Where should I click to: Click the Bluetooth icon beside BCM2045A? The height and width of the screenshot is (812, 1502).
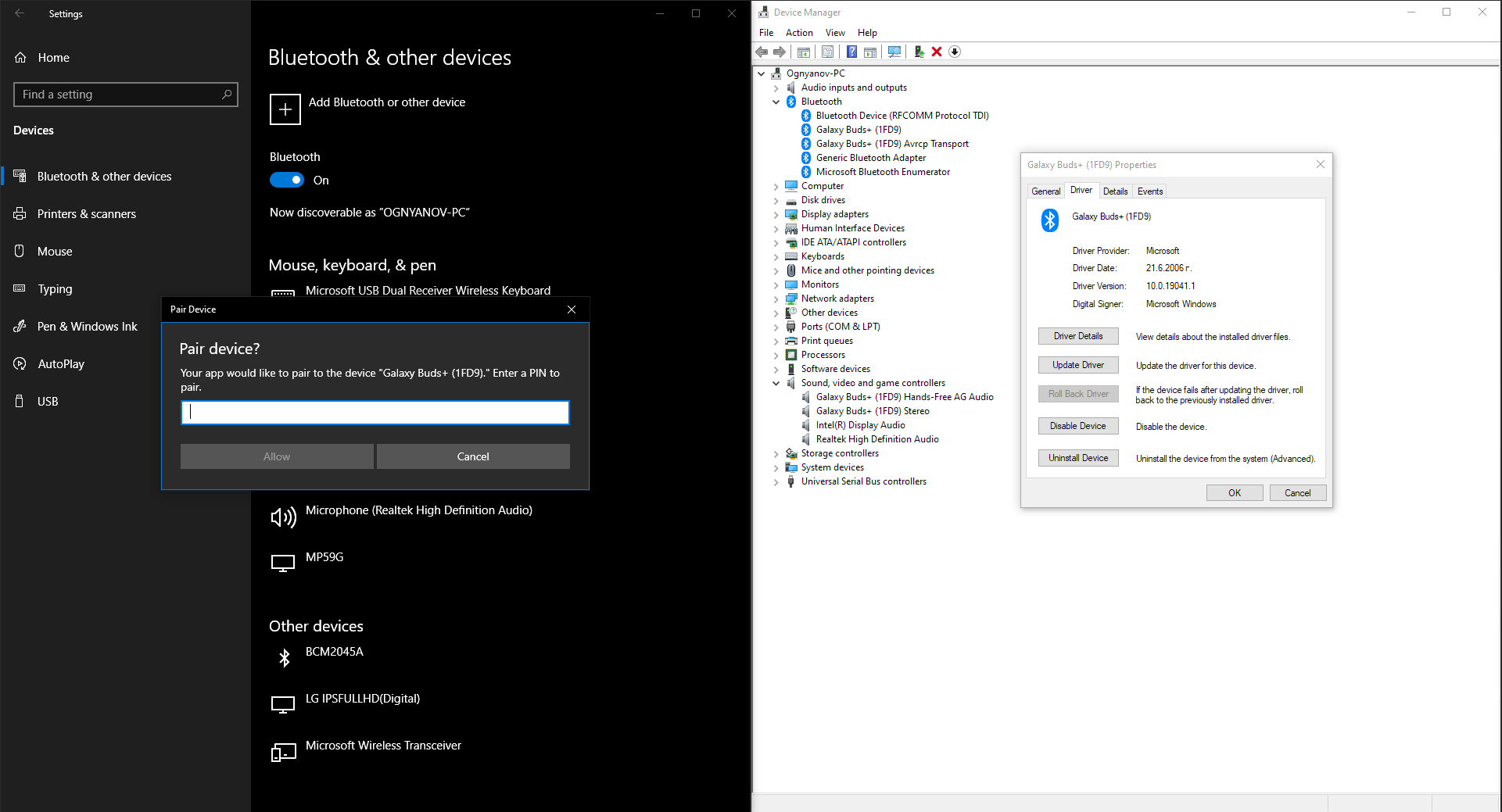click(285, 658)
